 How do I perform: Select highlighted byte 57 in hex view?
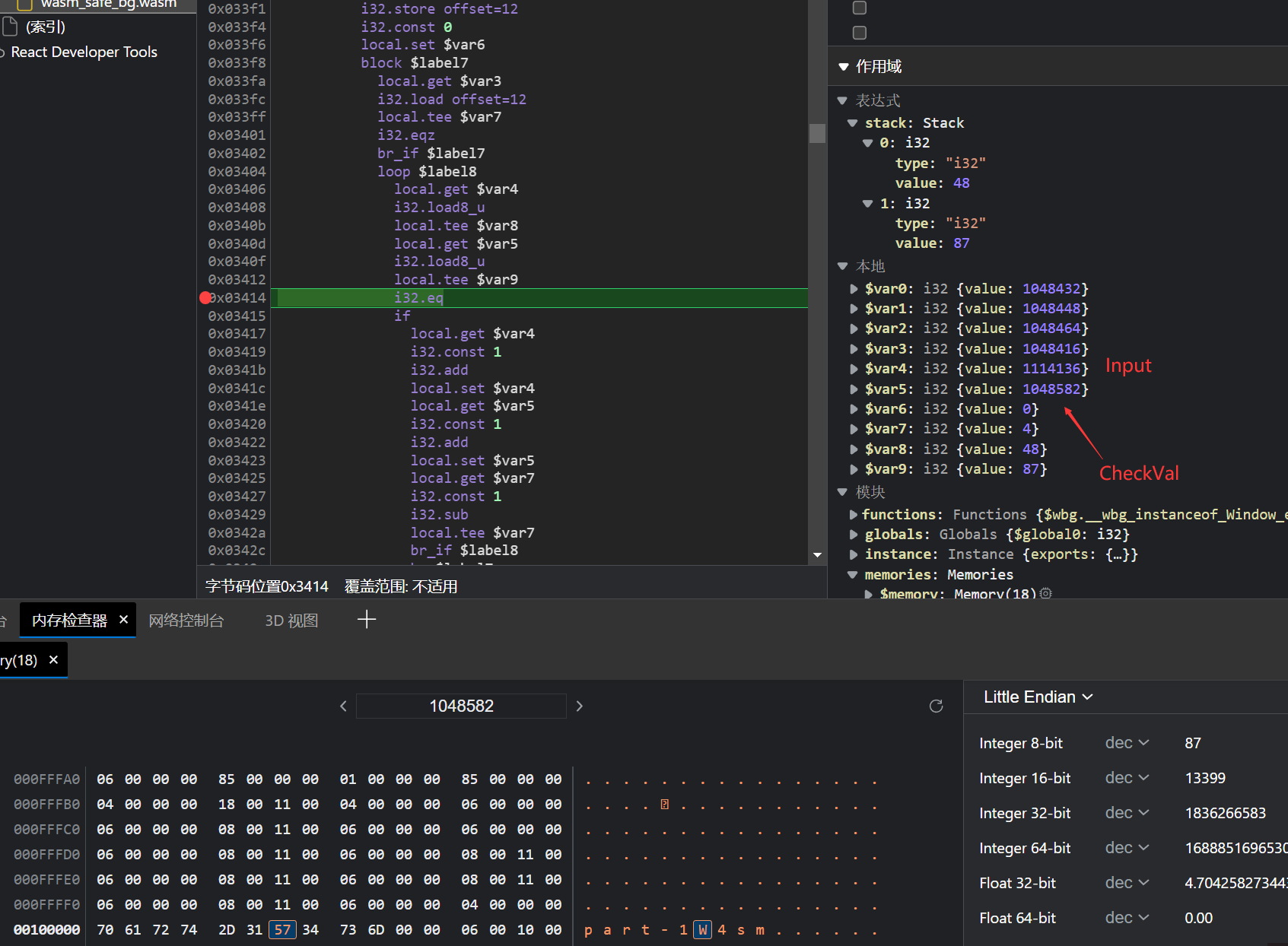[282, 930]
